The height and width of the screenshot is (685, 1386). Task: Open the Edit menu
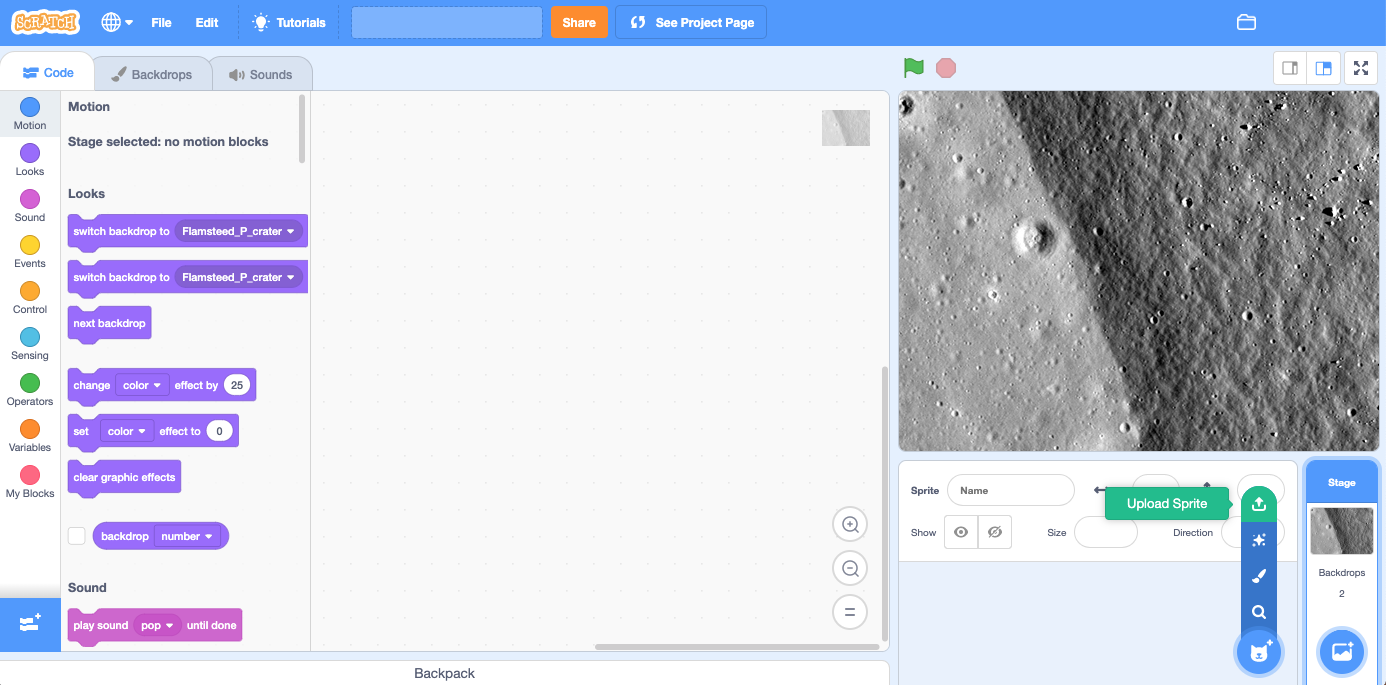pyautogui.click(x=207, y=22)
